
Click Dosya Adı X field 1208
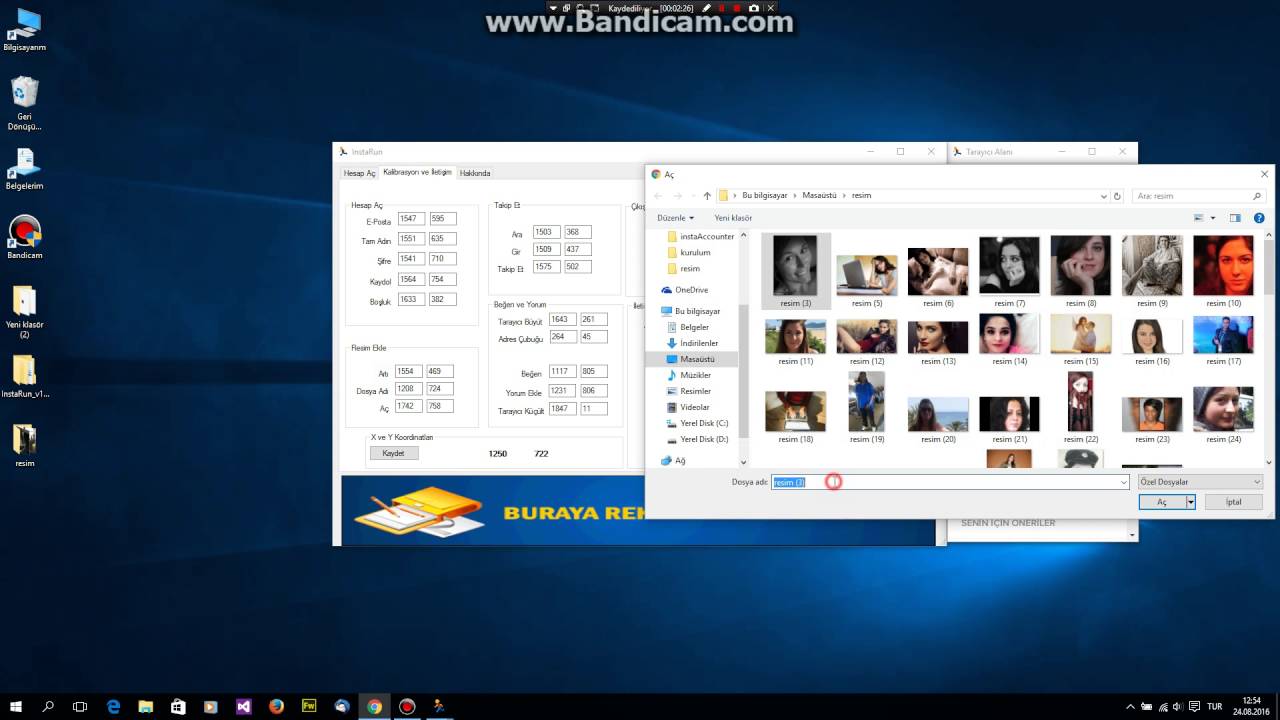[x=409, y=389]
